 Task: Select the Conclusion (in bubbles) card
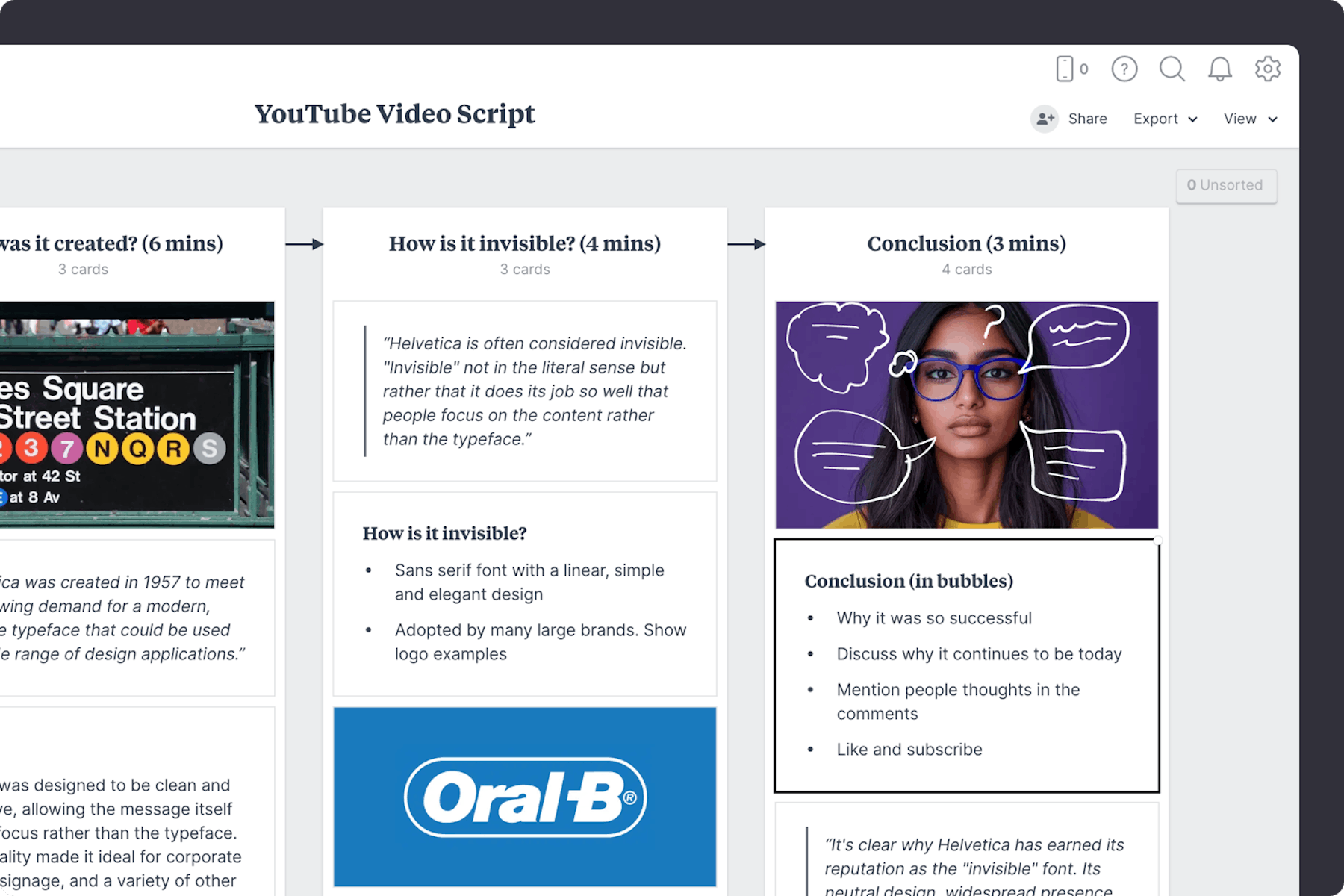tap(966, 665)
